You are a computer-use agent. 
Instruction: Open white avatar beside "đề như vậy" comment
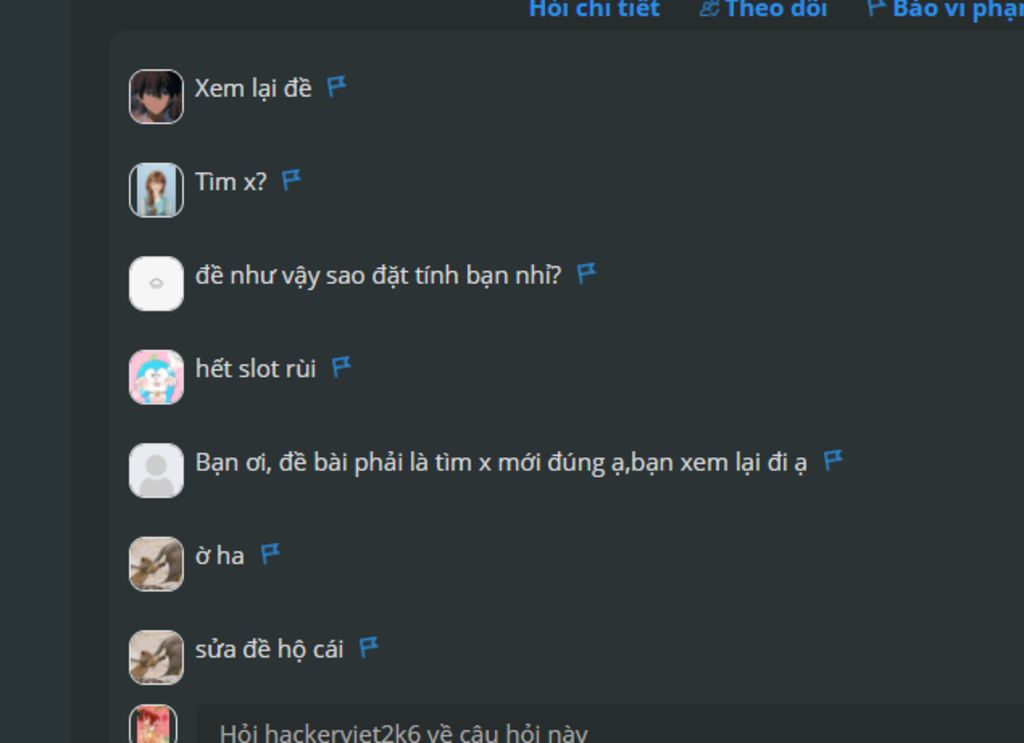tap(156, 283)
